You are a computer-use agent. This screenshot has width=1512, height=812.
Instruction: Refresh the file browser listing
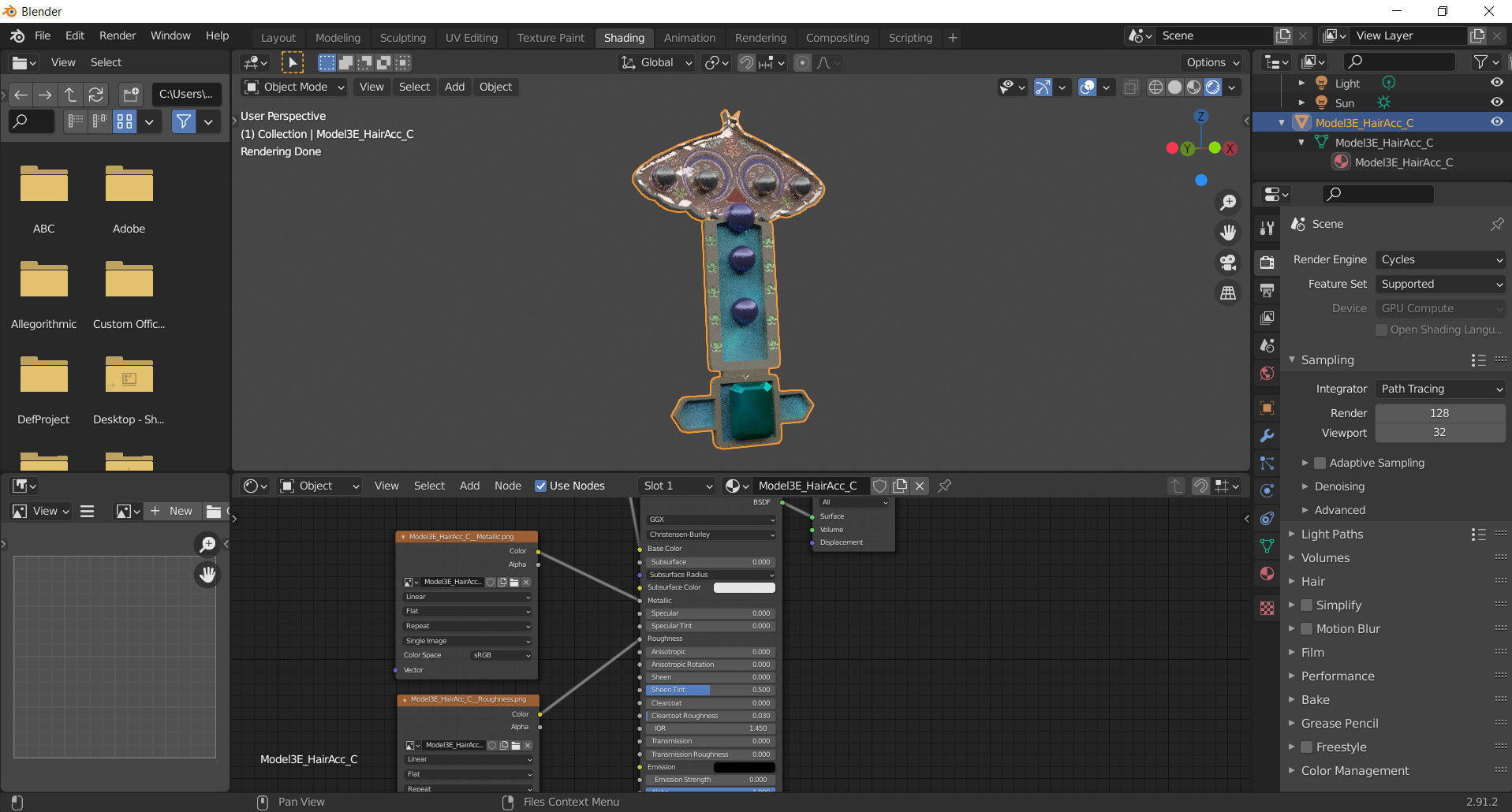coord(96,95)
